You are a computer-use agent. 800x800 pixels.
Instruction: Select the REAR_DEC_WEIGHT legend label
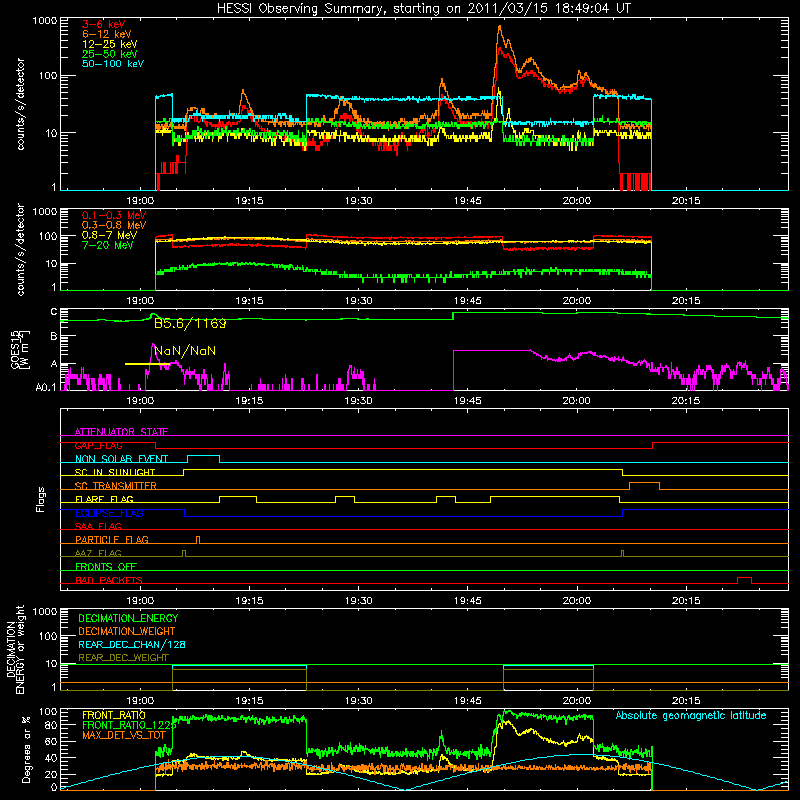point(123,658)
